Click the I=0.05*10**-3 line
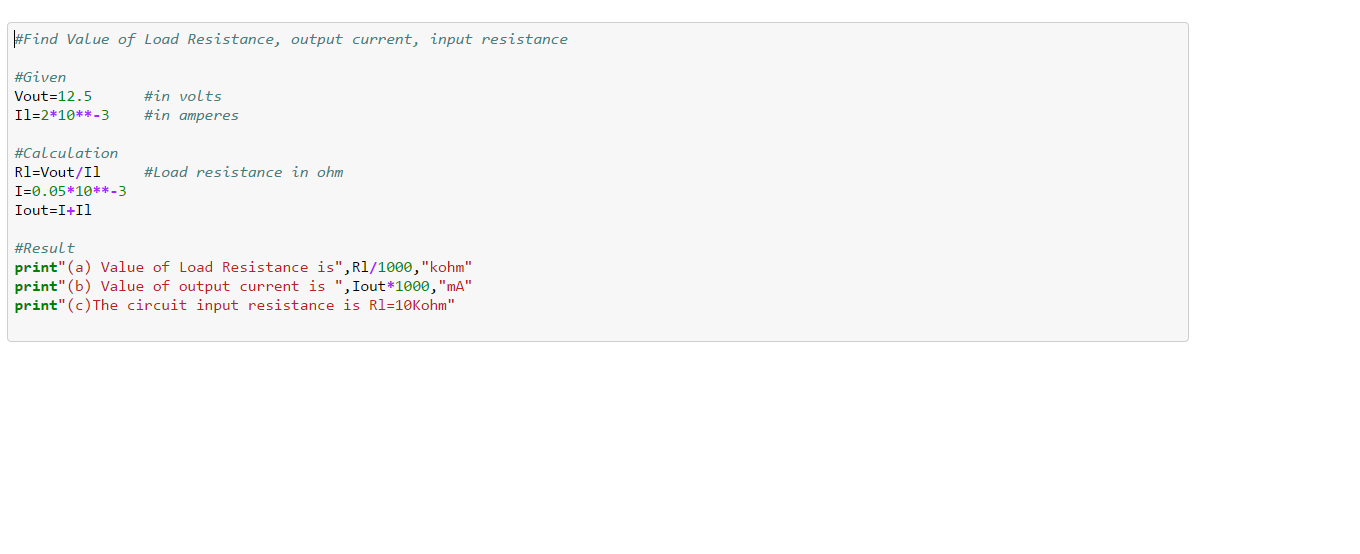This screenshot has width=1360, height=554. pos(70,192)
